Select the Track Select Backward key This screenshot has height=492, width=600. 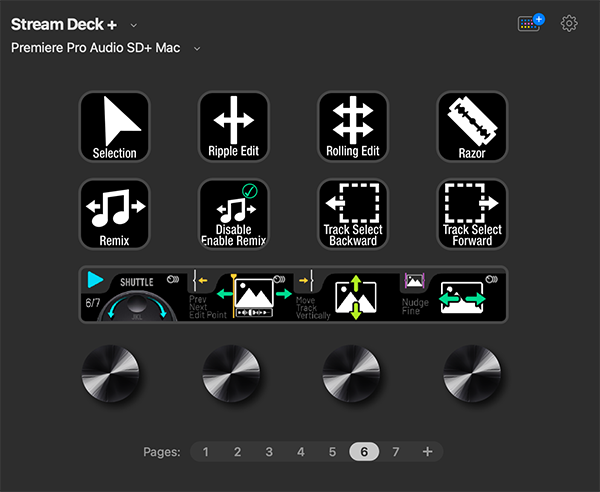[x=353, y=214]
